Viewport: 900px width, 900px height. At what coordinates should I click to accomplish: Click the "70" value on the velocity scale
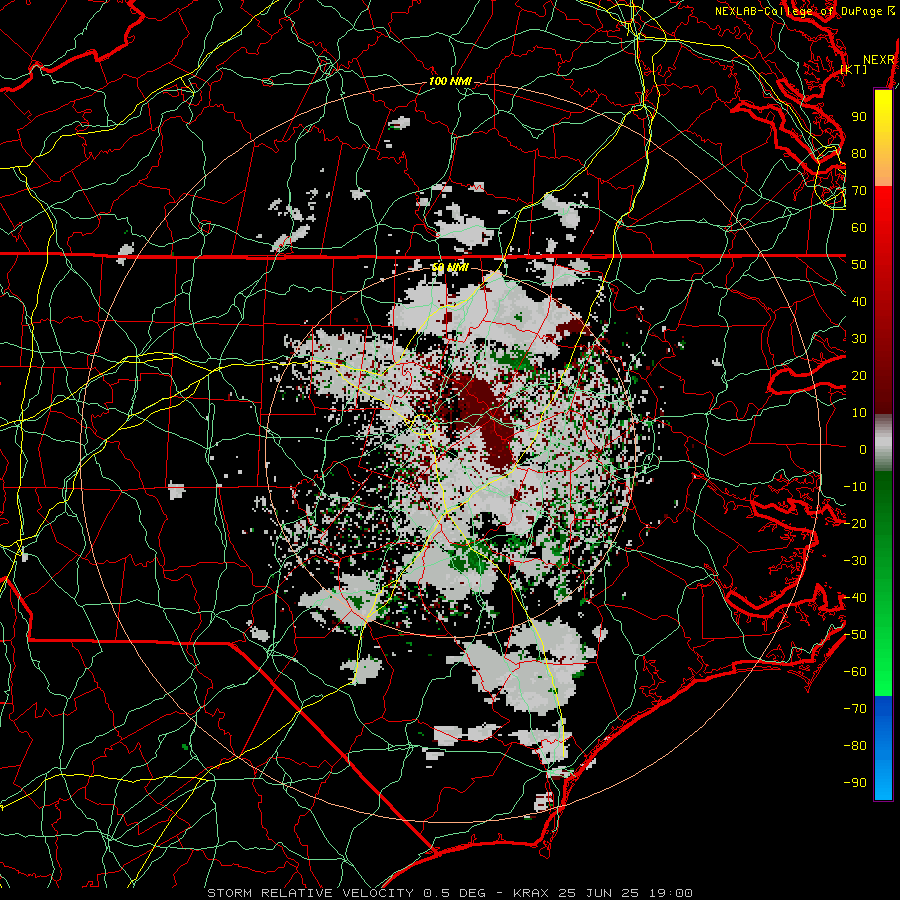pos(859,191)
